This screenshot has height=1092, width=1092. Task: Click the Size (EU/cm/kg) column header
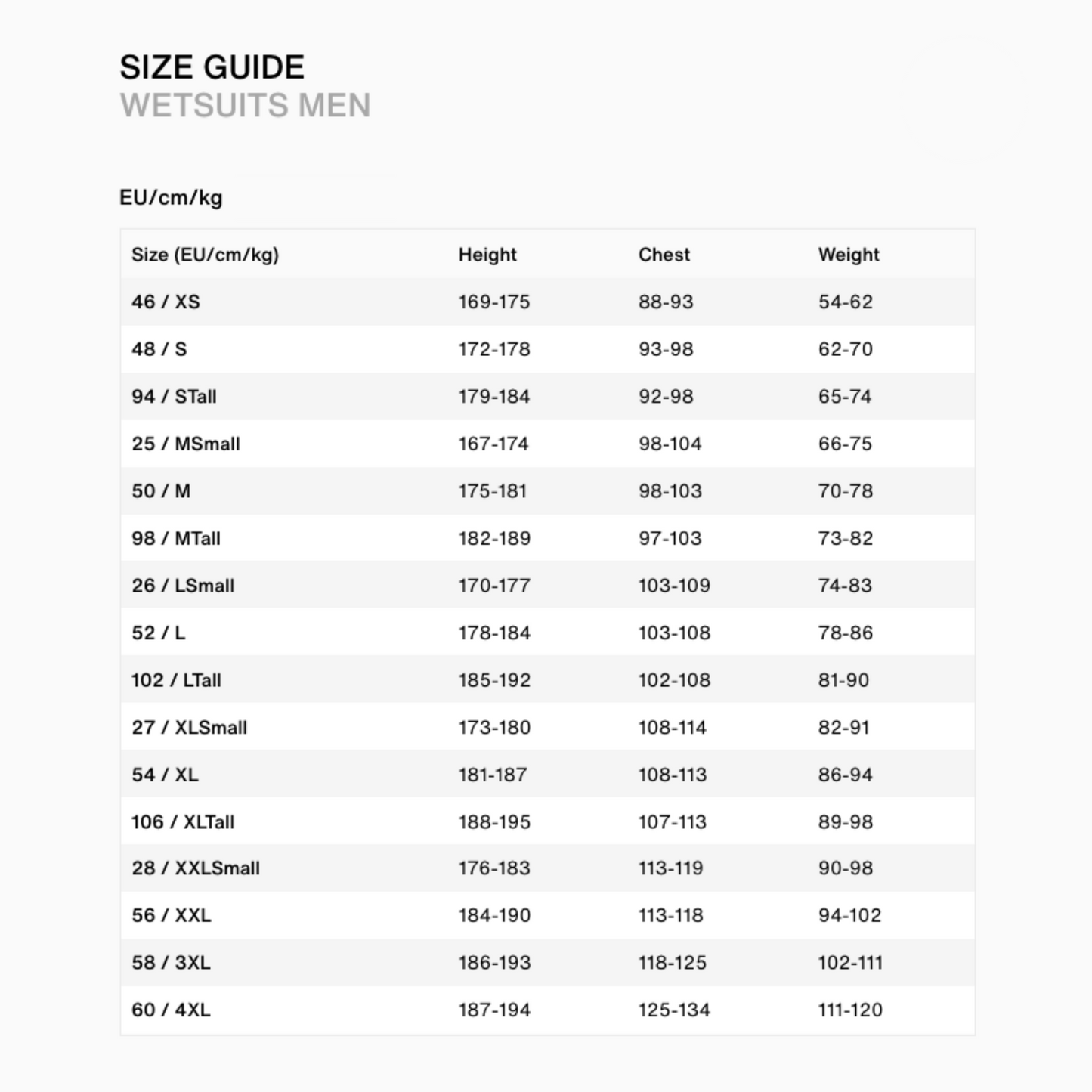tap(205, 255)
